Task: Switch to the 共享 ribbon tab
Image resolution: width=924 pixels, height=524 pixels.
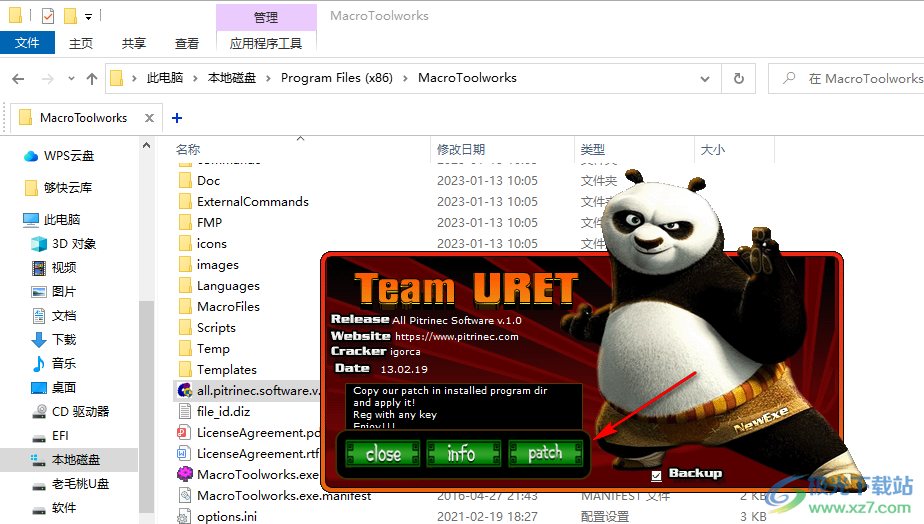Action: [134, 43]
